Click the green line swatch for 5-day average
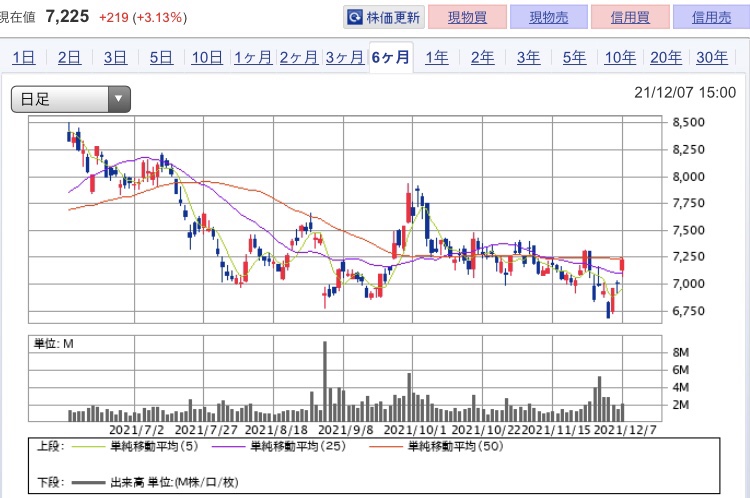Viewport: 750px width, 498px height. point(88,447)
